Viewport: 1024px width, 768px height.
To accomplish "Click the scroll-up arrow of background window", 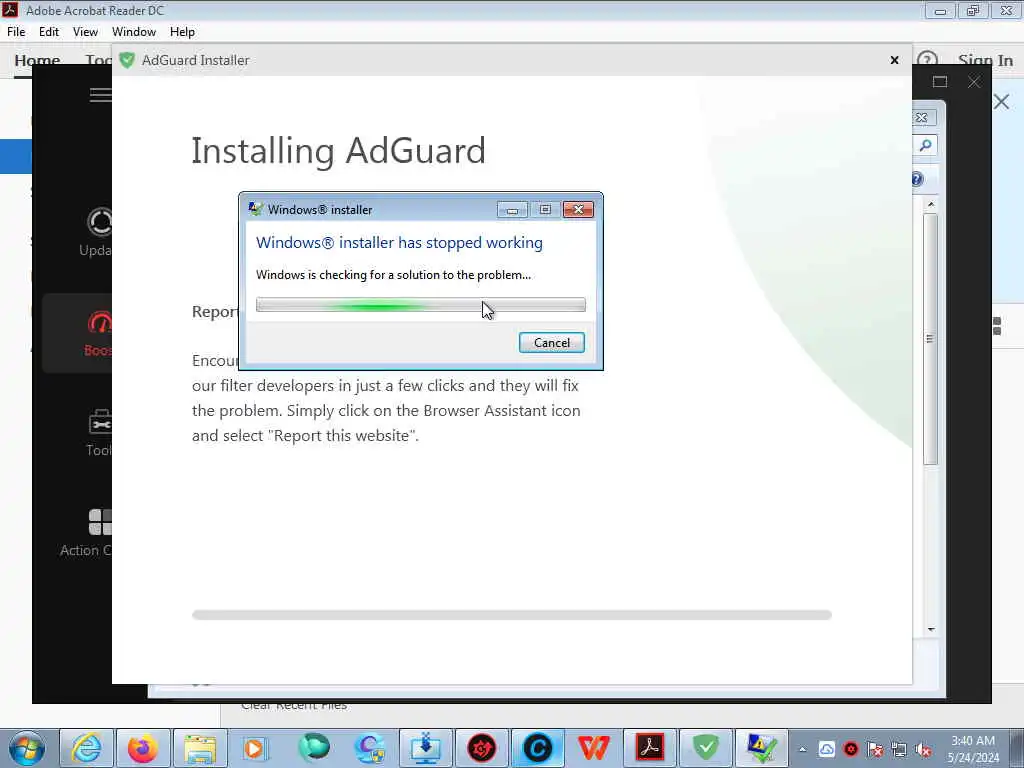I will tap(931, 204).
